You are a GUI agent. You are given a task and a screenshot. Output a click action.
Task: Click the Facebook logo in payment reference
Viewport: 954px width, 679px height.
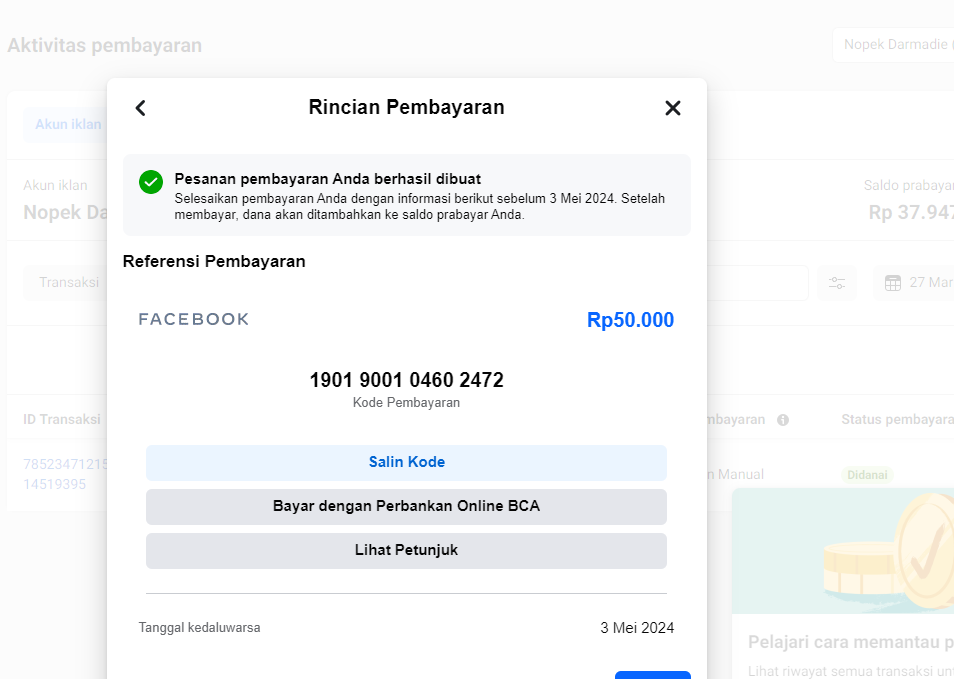(x=194, y=319)
